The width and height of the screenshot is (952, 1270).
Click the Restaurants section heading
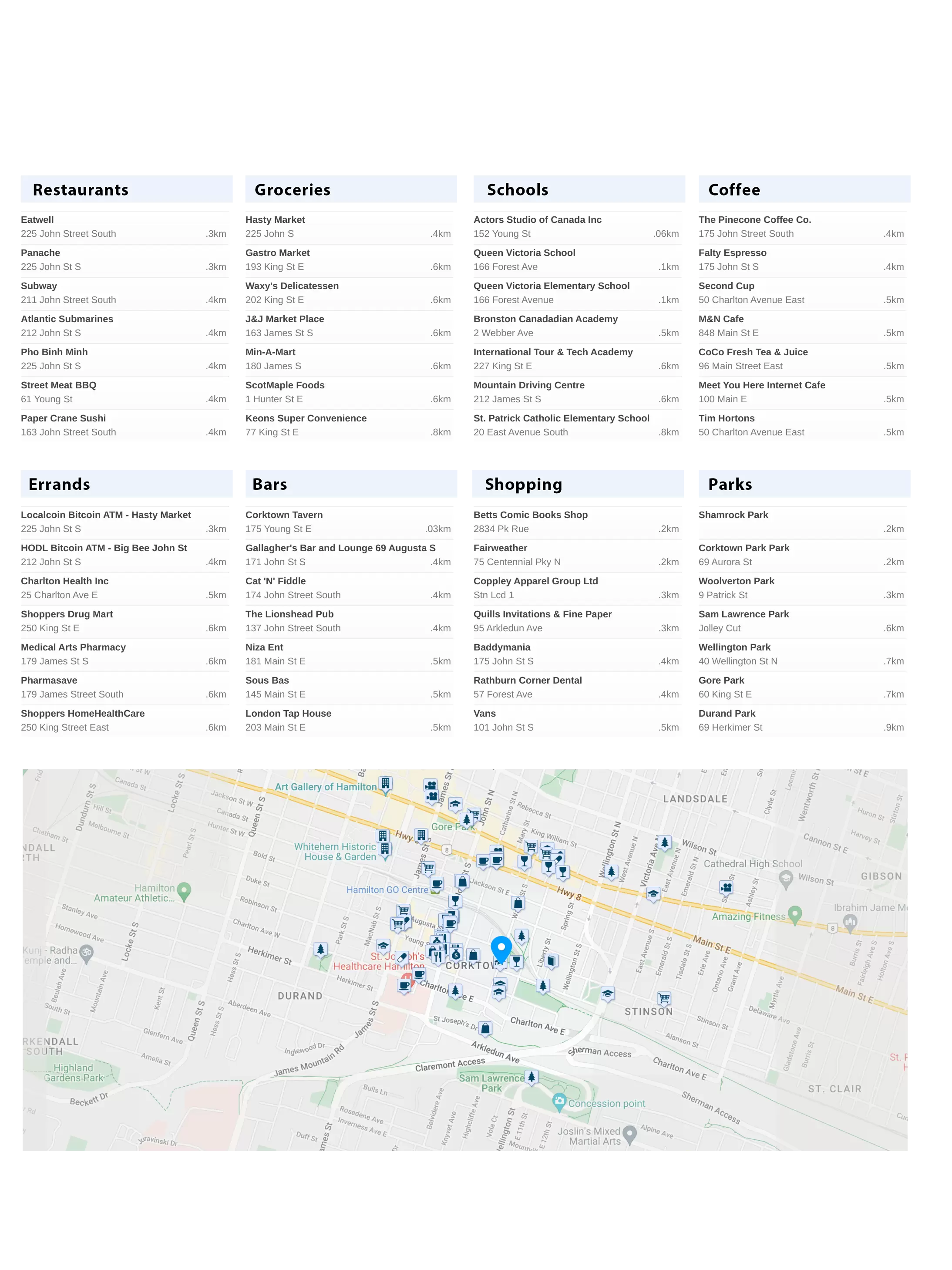[81, 190]
